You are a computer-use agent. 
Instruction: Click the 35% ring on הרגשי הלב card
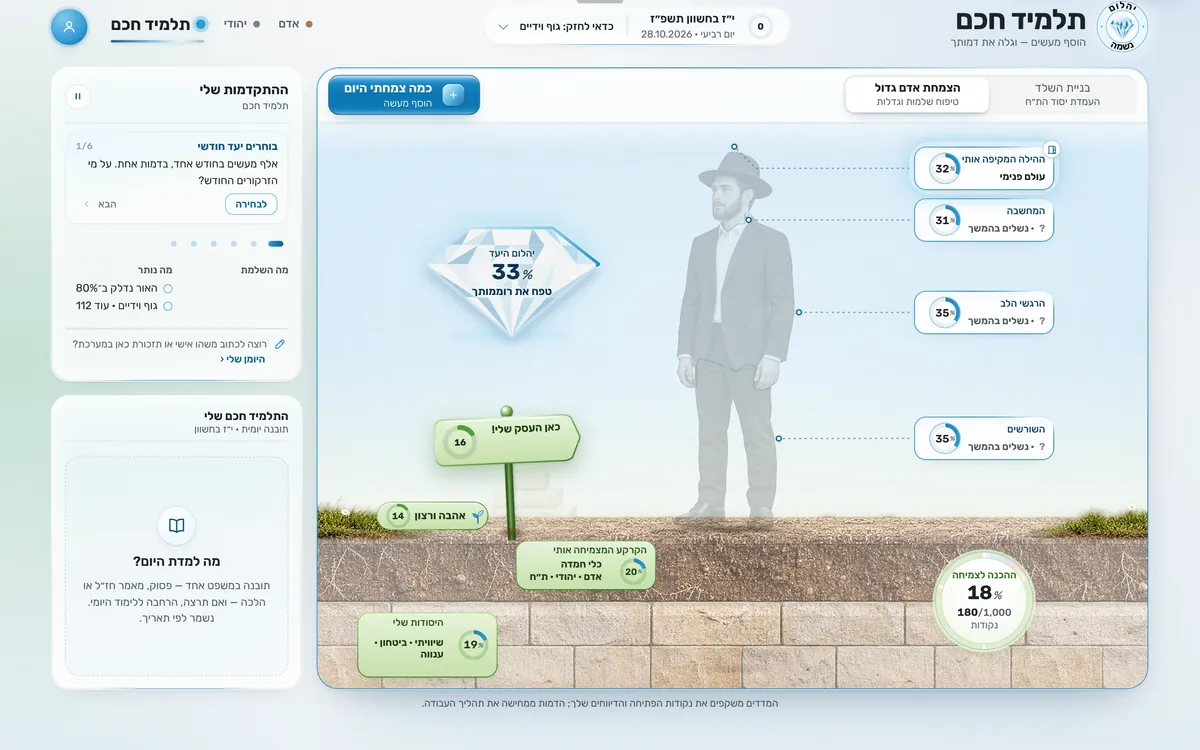point(943,313)
